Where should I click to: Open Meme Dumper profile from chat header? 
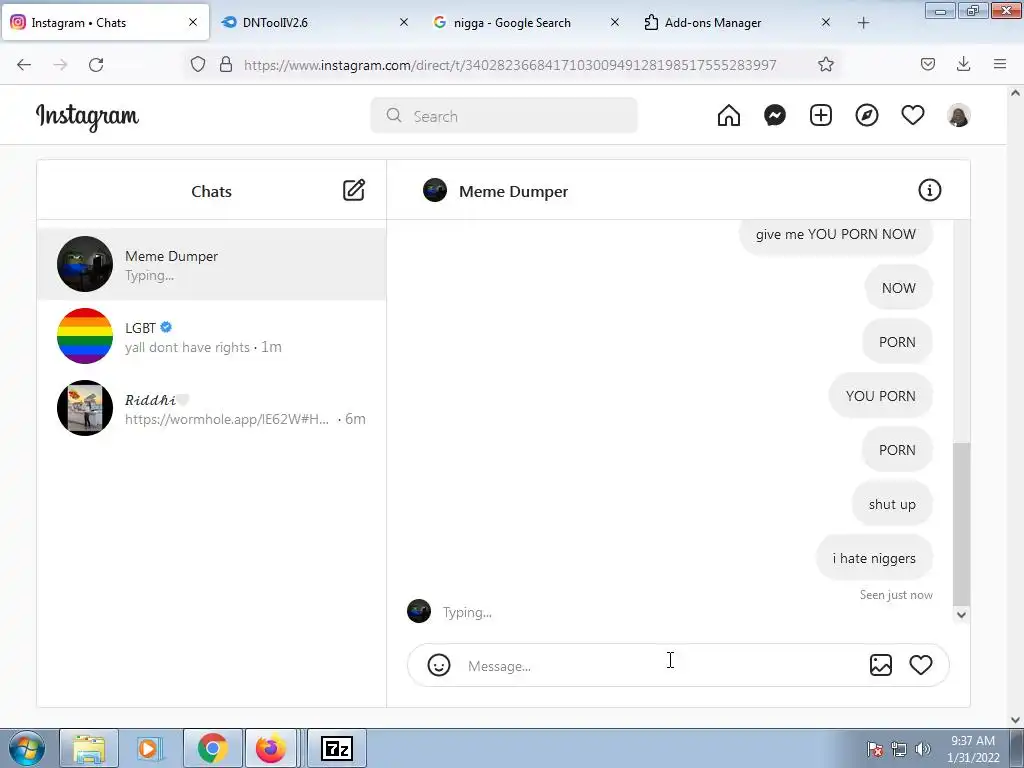point(513,191)
